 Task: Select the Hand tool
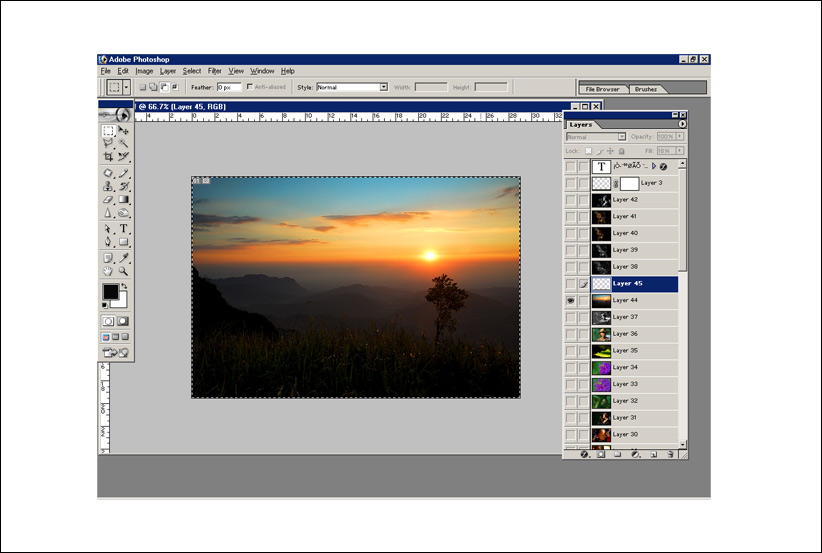[x=108, y=271]
